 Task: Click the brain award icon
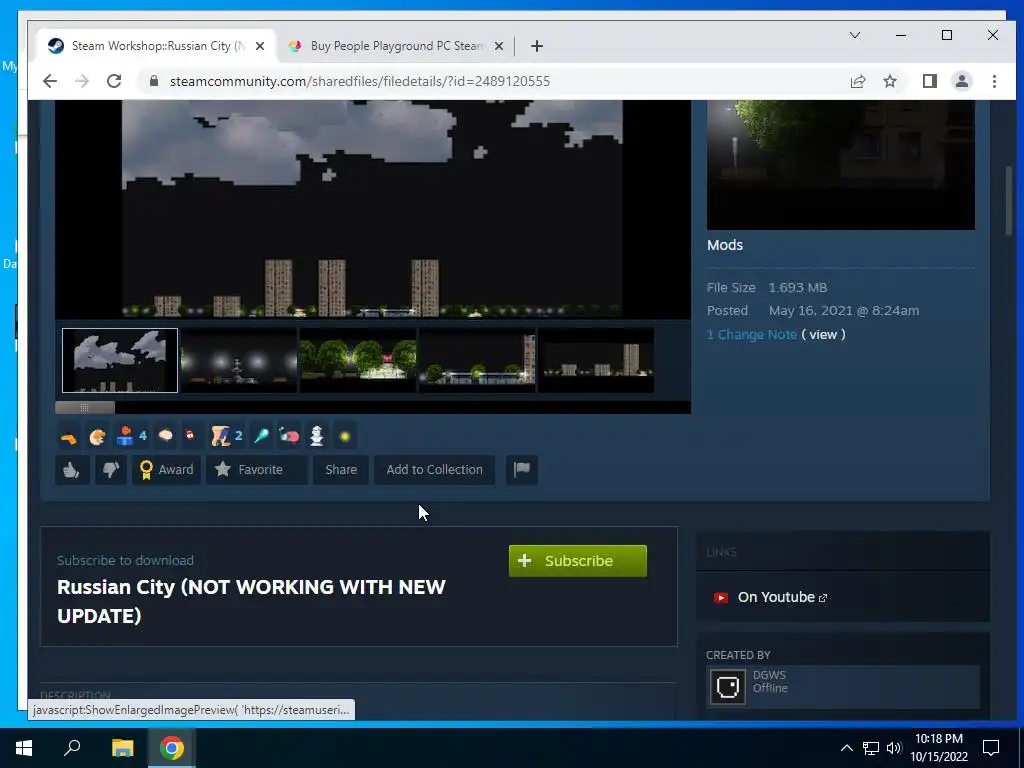166,436
